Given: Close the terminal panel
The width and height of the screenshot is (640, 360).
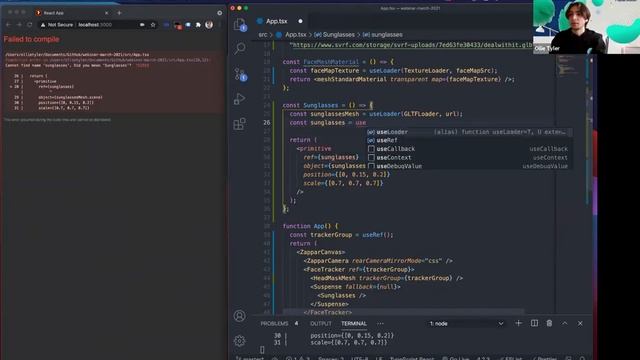Looking at the screenshot, I should (x=580, y=323).
